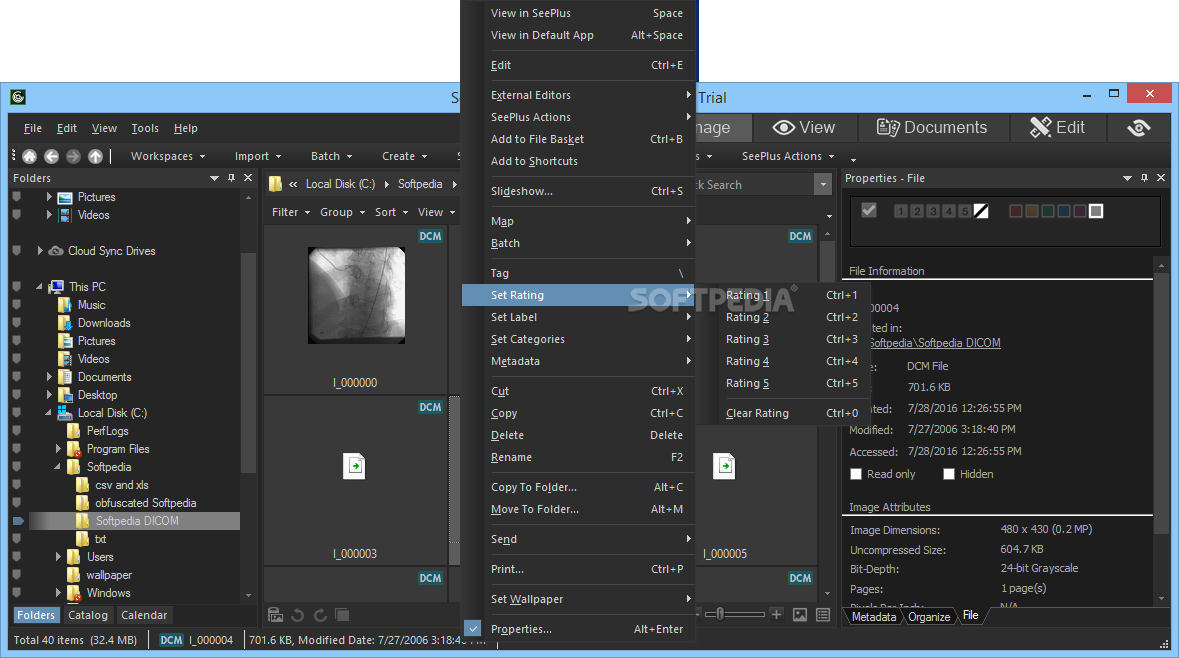
Task: Go forward with the right arrow icon
Action: (73, 156)
